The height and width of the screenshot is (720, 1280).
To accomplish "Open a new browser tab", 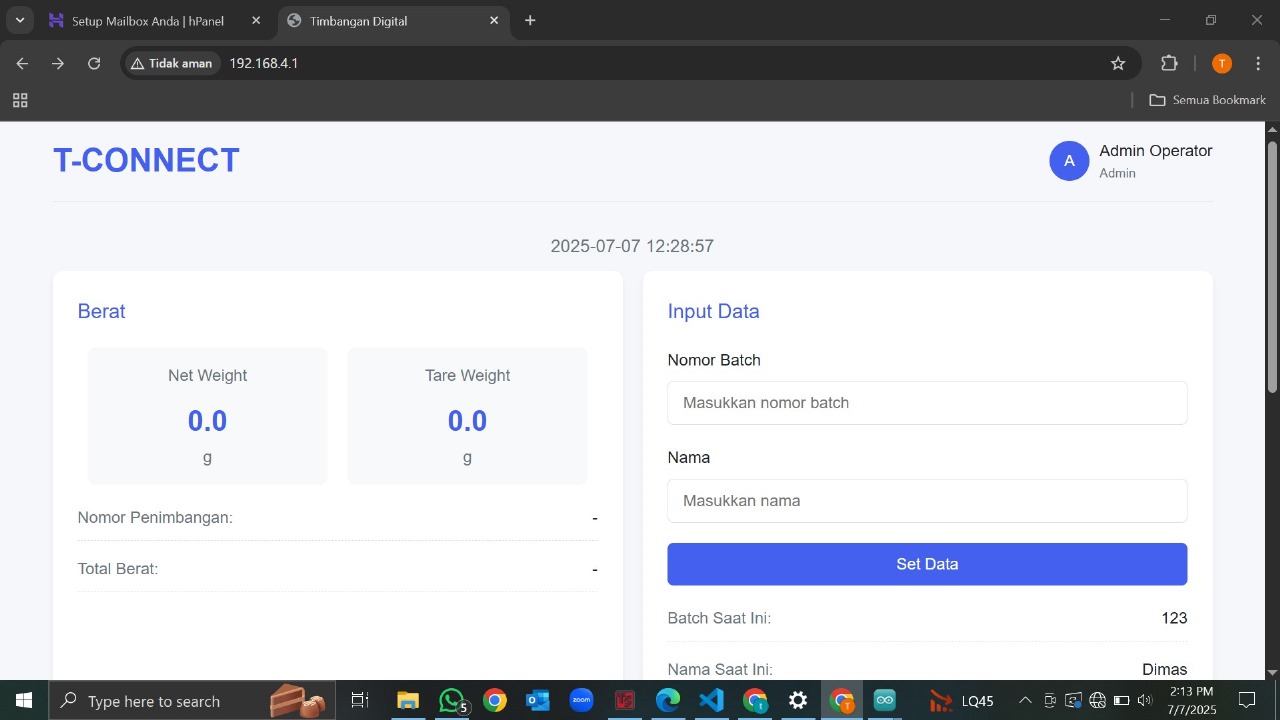I will (530, 20).
